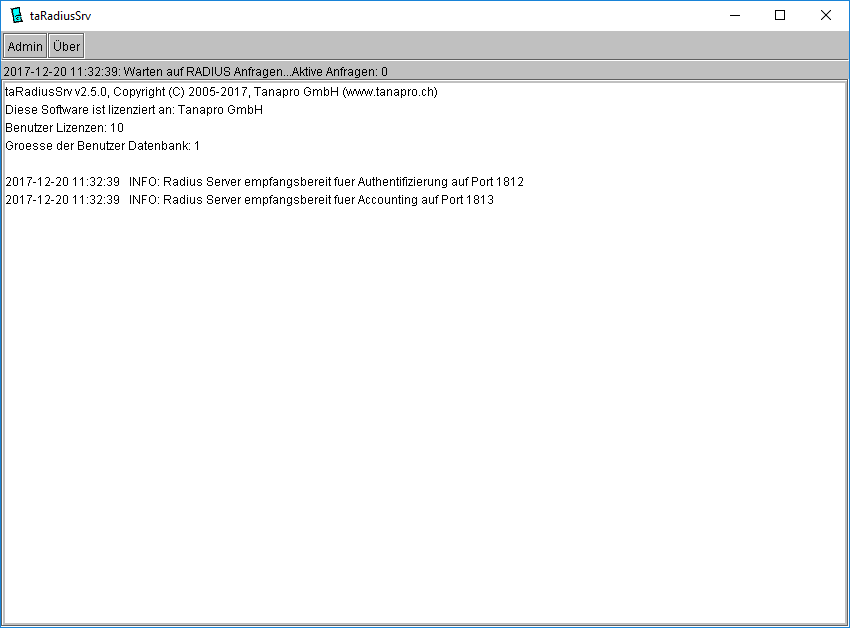Click the line 'Diese Software ist lizenziert an: Tanapro GmbH'
Viewport: 850px width, 628px height.
point(134,110)
